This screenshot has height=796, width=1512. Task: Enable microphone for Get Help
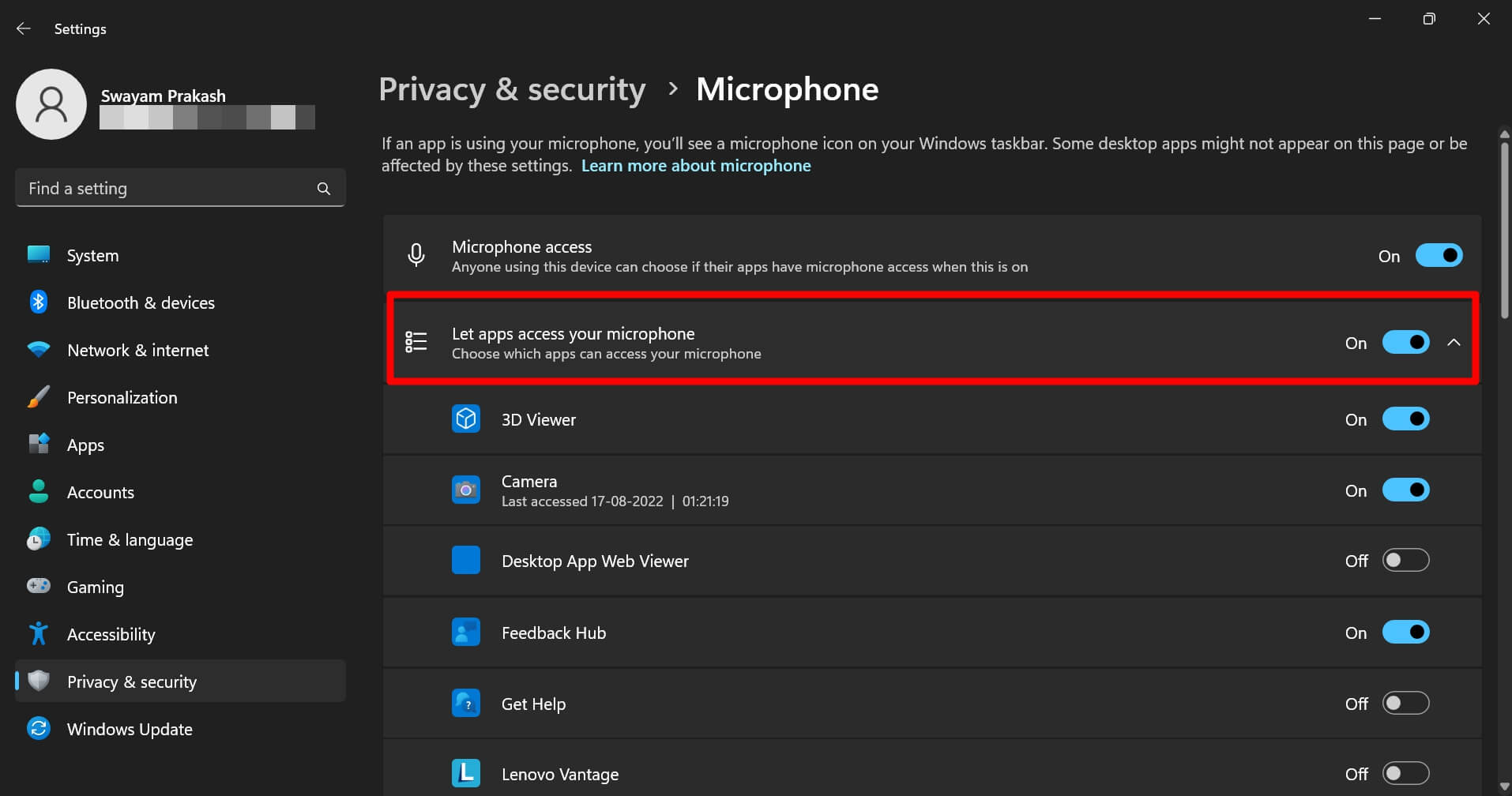click(x=1405, y=703)
